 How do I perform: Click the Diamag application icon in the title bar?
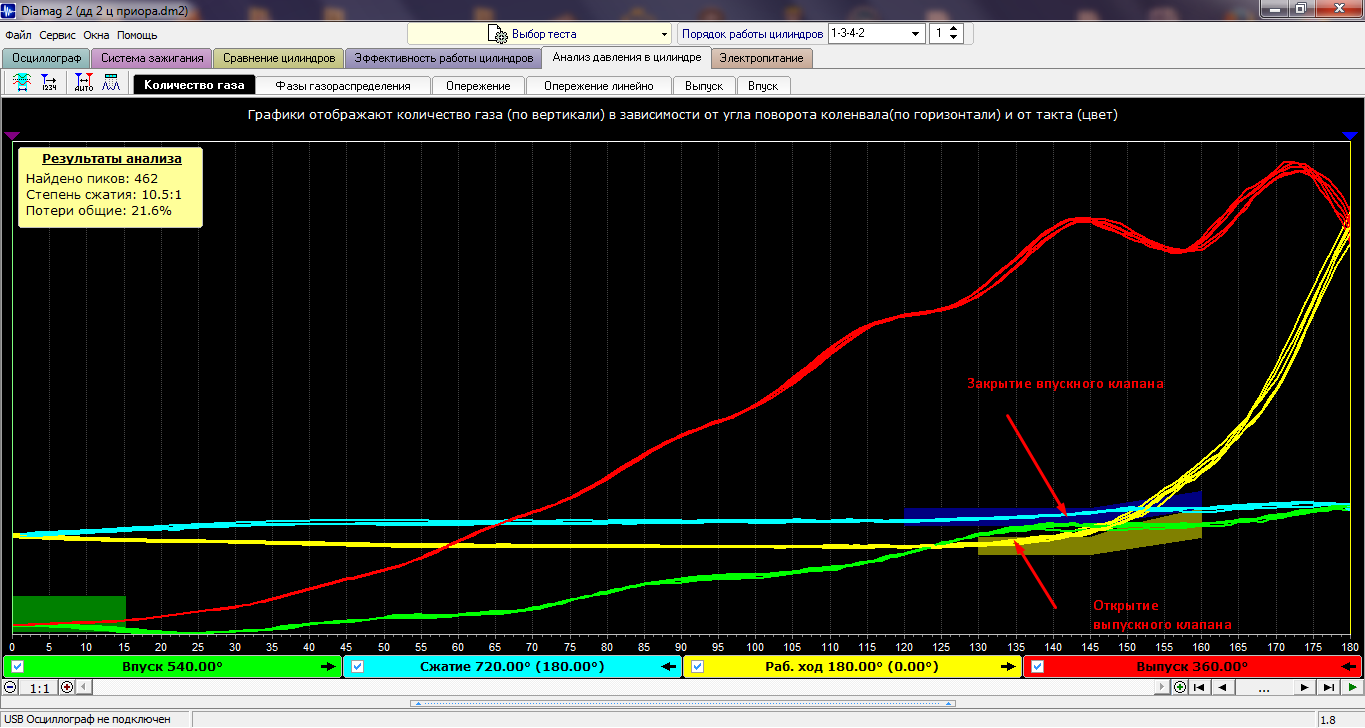click(9, 9)
